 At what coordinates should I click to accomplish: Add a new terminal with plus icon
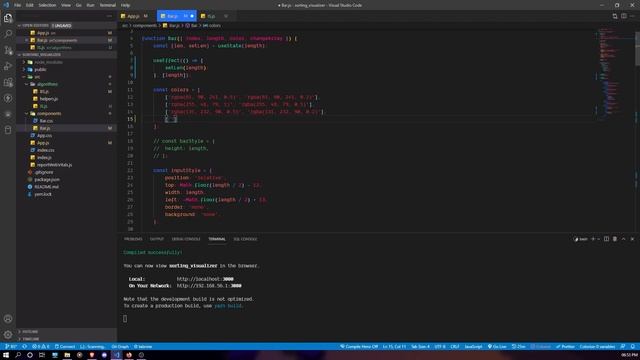click(593, 239)
